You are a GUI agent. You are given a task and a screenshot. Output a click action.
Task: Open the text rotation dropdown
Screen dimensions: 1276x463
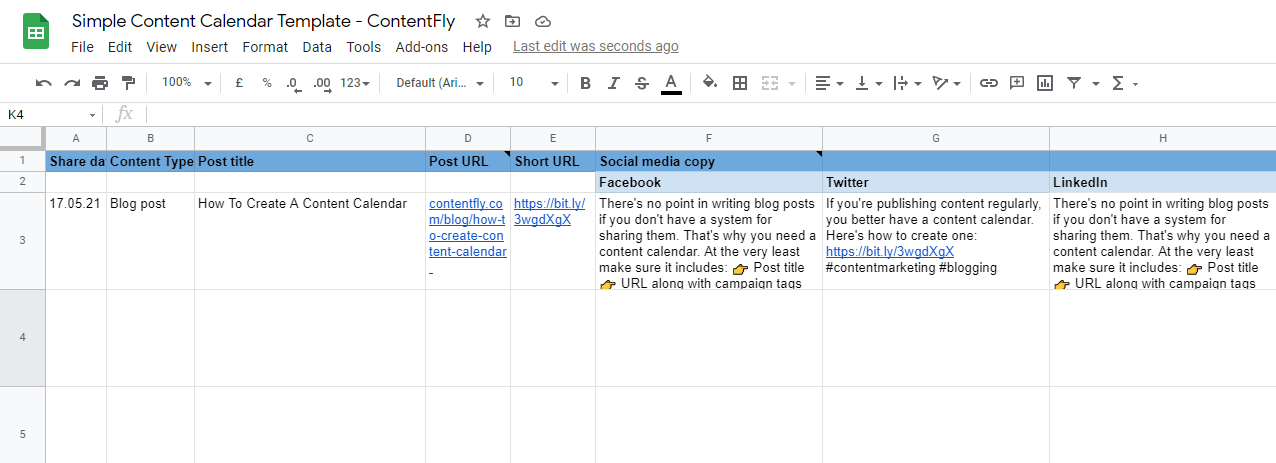(x=947, y=83)
